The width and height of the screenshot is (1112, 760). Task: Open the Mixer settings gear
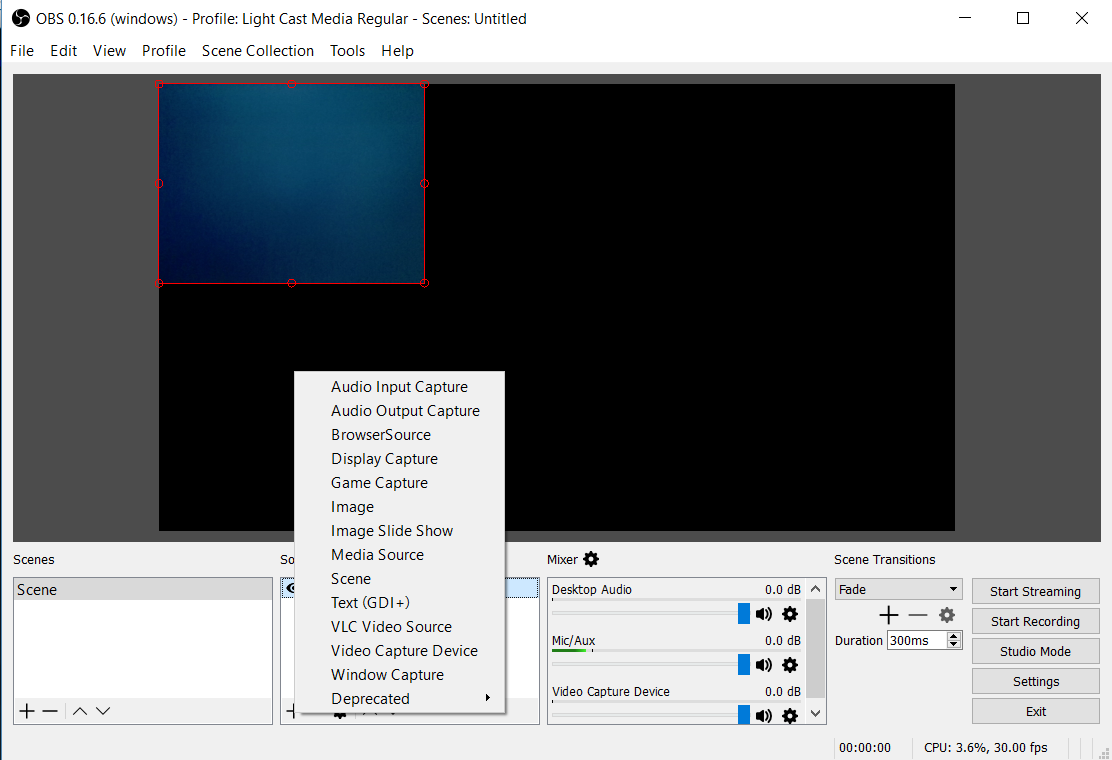click(x=591, y=559)
